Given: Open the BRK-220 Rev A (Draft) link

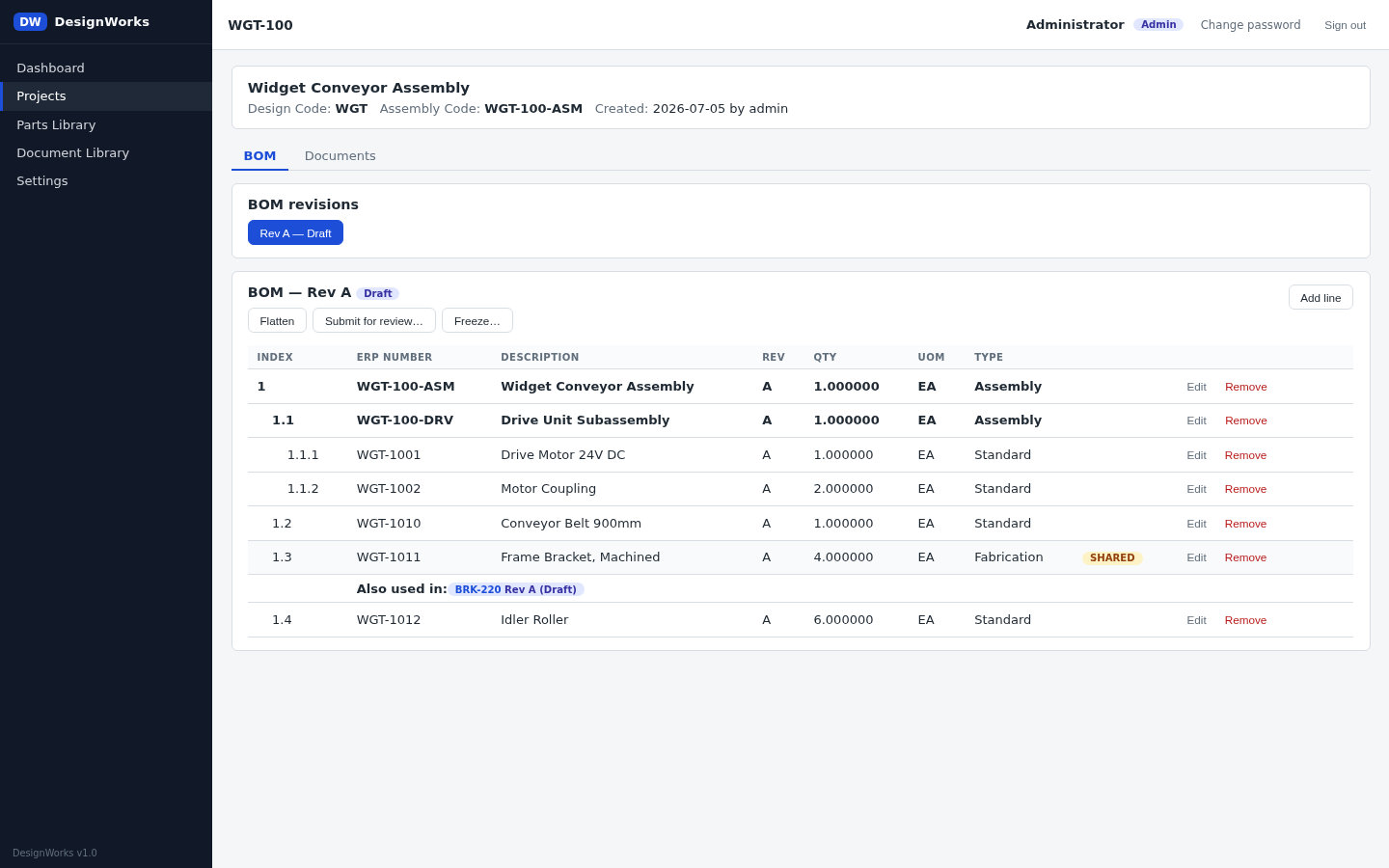Looking at the screenshot, I should pyautogui.click(x=516, y=589).
